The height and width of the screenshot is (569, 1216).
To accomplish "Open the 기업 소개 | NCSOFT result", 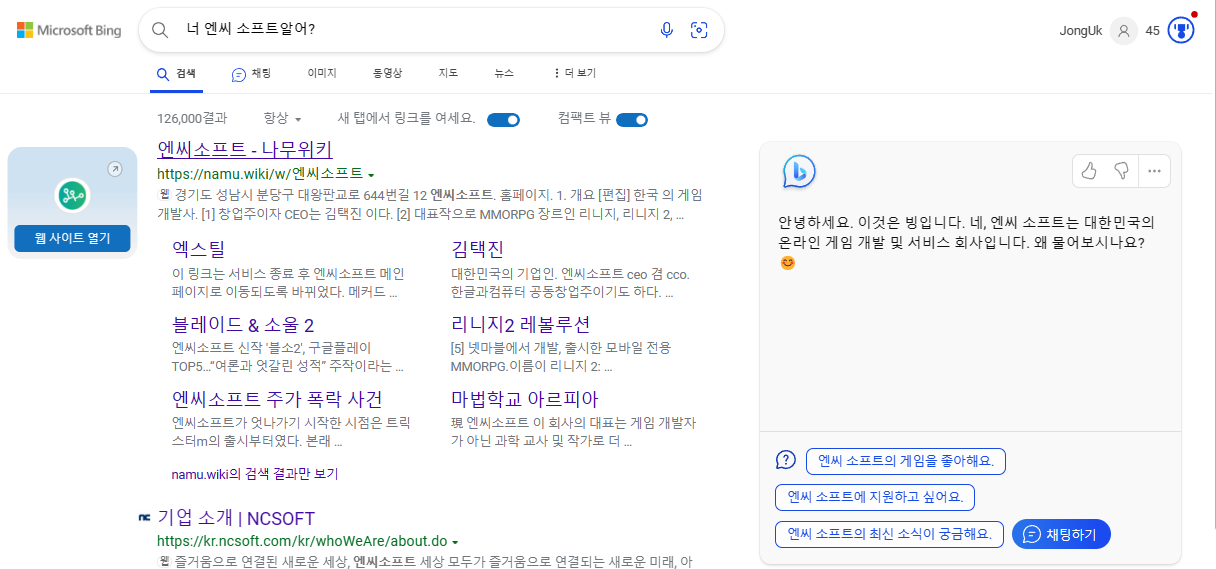I will [236, 518].
